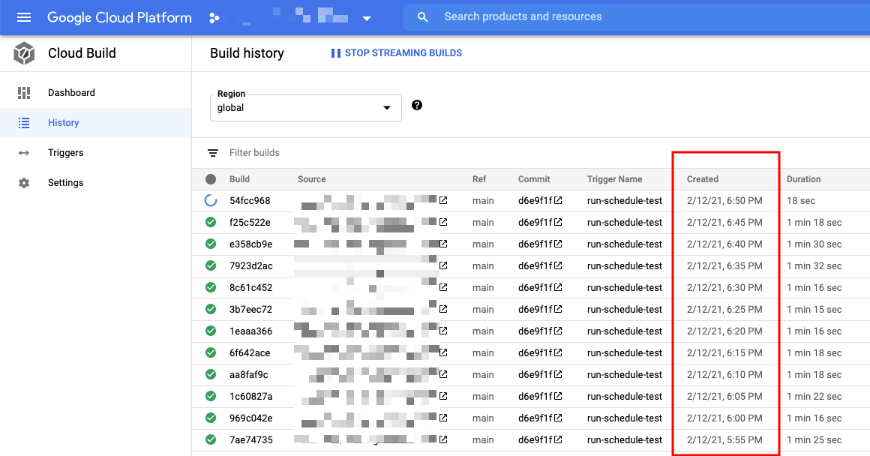Open trigger run-schedule-test for build 7ae74735
Viewport: 870px width, 456px height.
(625, 440)
